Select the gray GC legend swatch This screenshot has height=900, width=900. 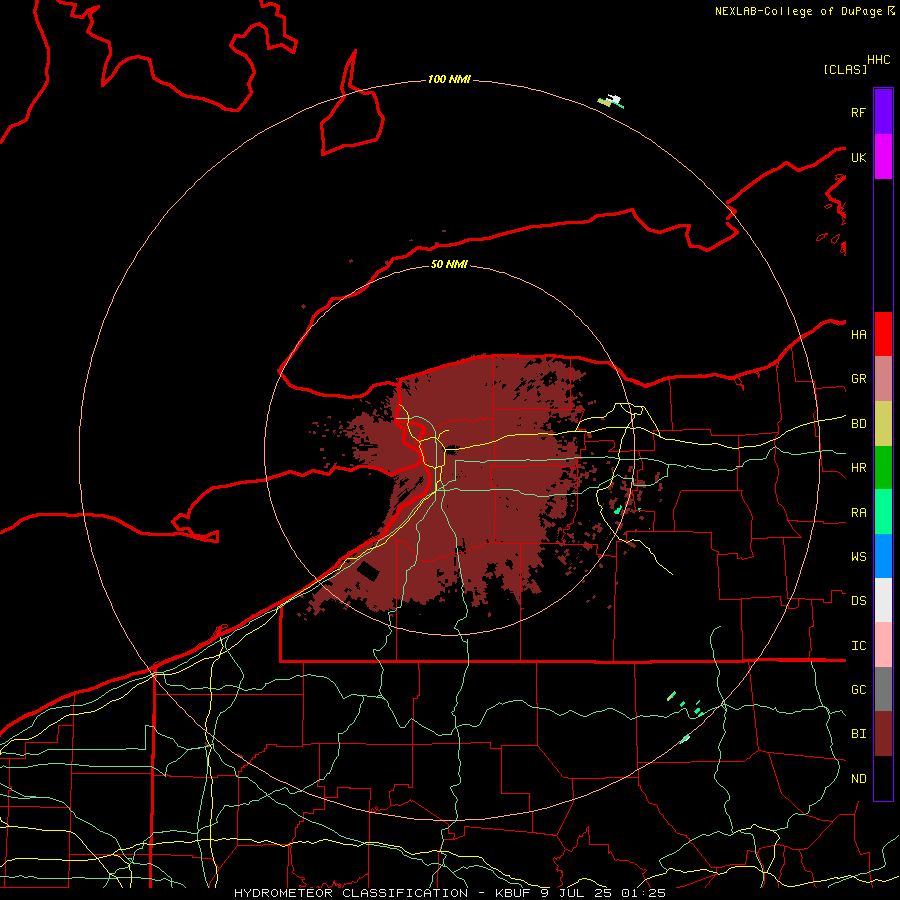(883, 689)
